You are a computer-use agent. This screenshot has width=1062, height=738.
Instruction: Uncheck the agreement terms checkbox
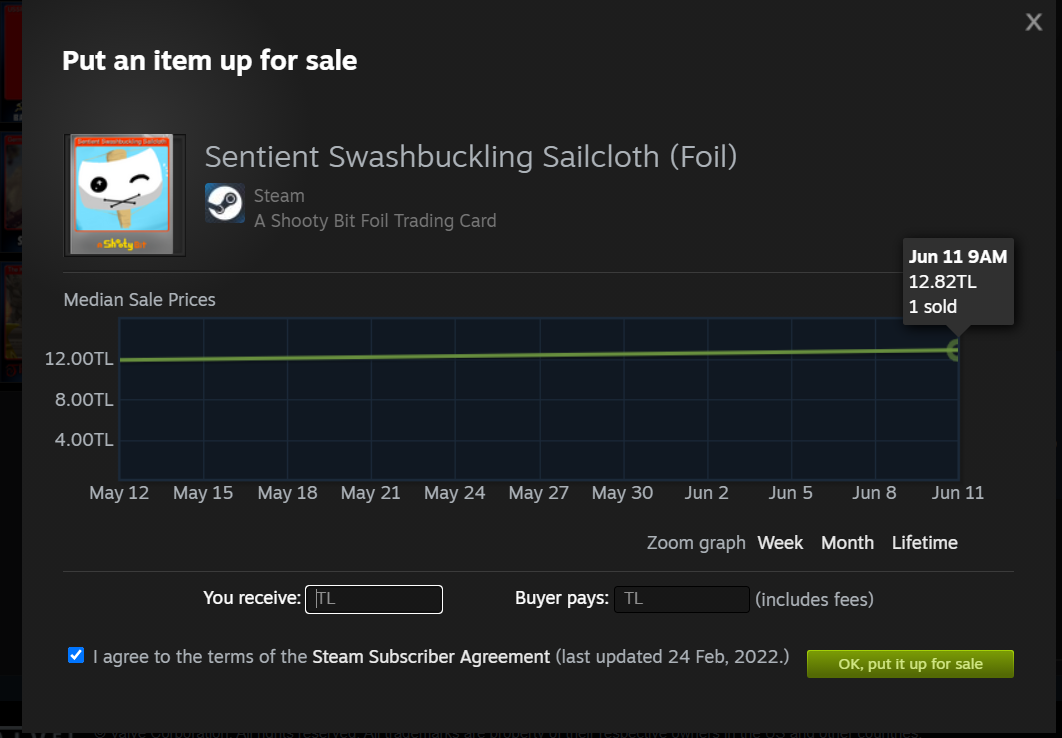(76, 656)
